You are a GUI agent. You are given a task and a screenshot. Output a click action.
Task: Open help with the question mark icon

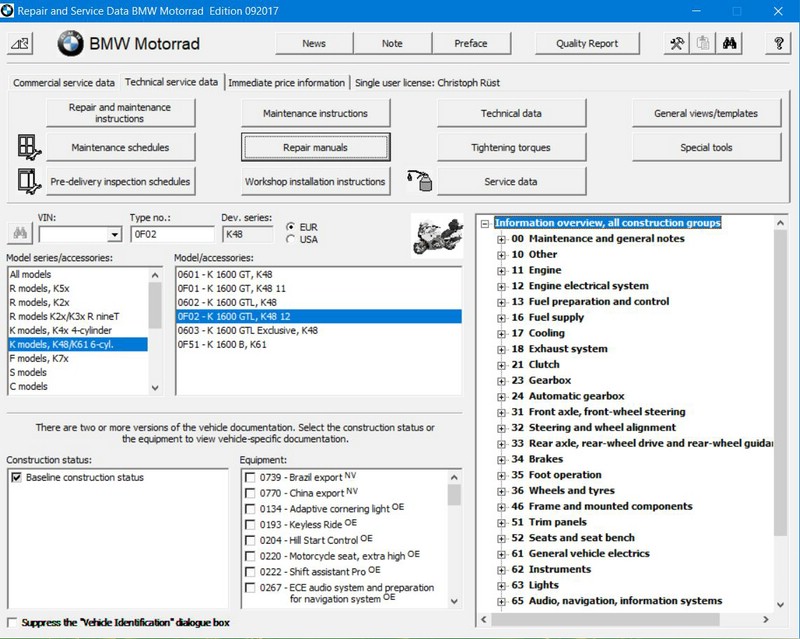(x=778, y=43)
